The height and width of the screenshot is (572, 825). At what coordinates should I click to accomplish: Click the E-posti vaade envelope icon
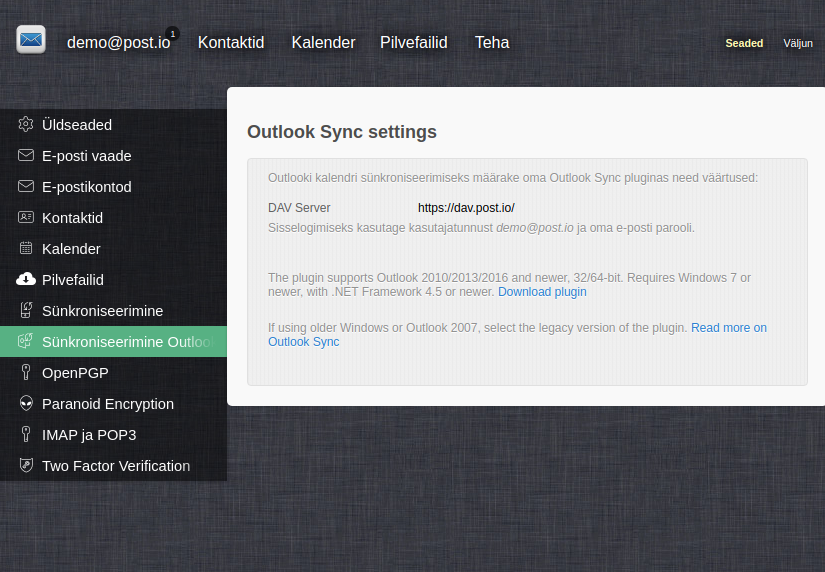tap(26, 155)
